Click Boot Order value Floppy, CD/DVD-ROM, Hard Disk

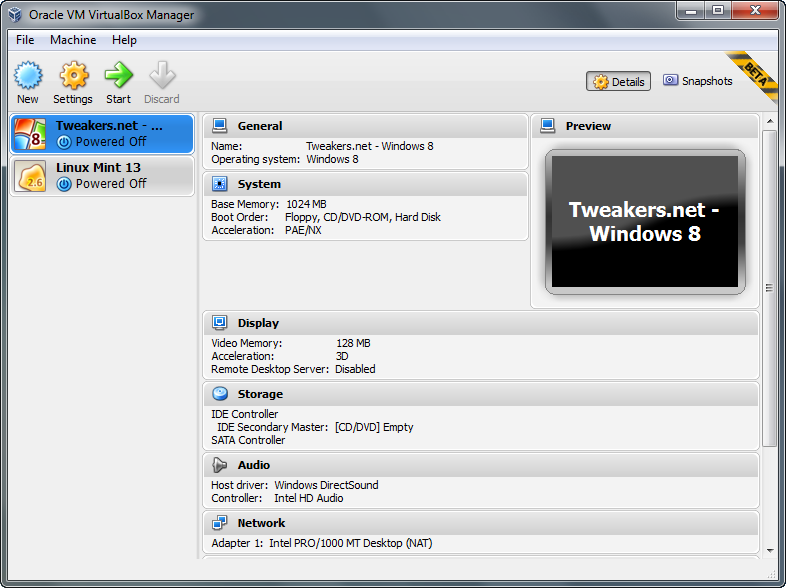point(363,217)
